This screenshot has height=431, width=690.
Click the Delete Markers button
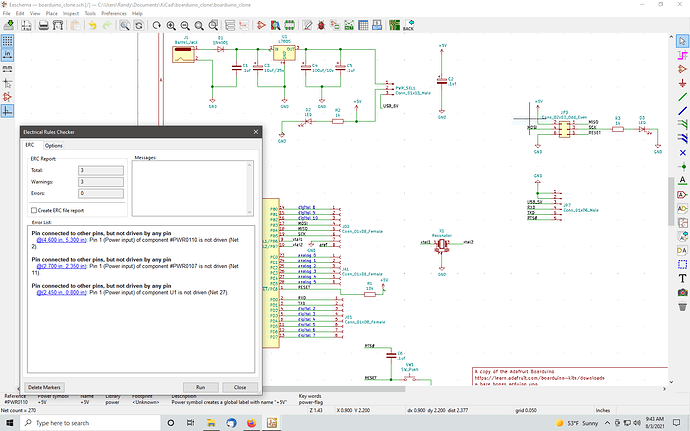pyautogui.click(x=44, y=387)
